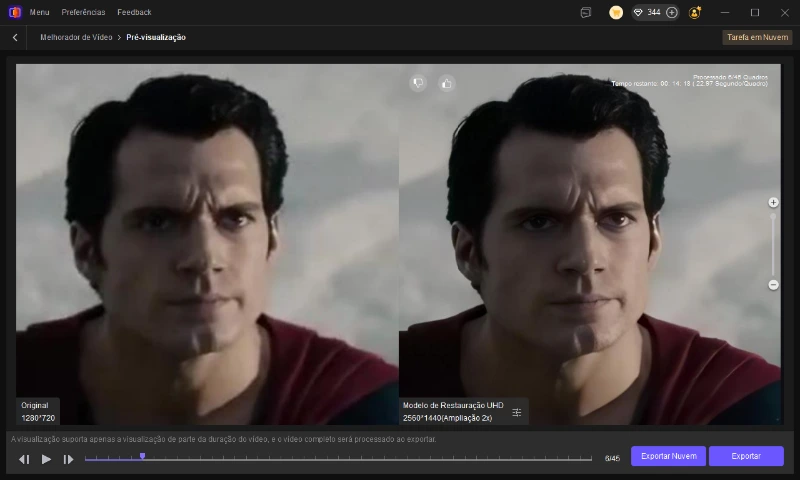The width and height of the screenshot is (800, 480).
Task: Play the preview video
Action: click(46, 459)
